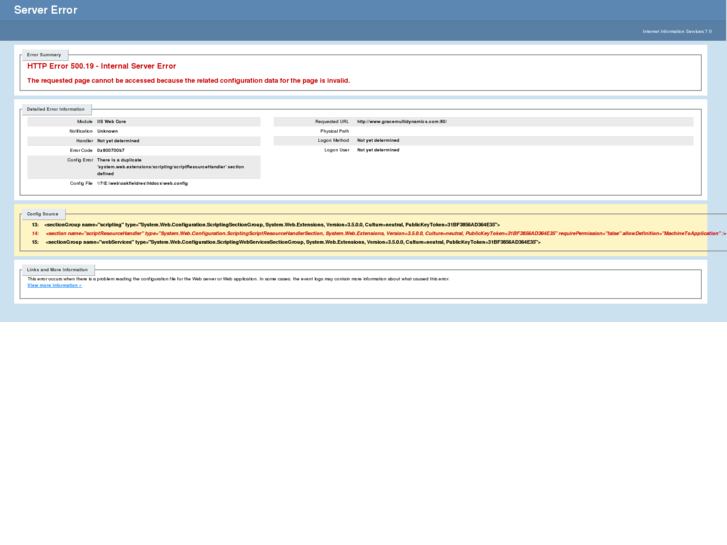This screenshot has height=545, width=727.
Task: Click the 'Module' field label
Action: 85,122
